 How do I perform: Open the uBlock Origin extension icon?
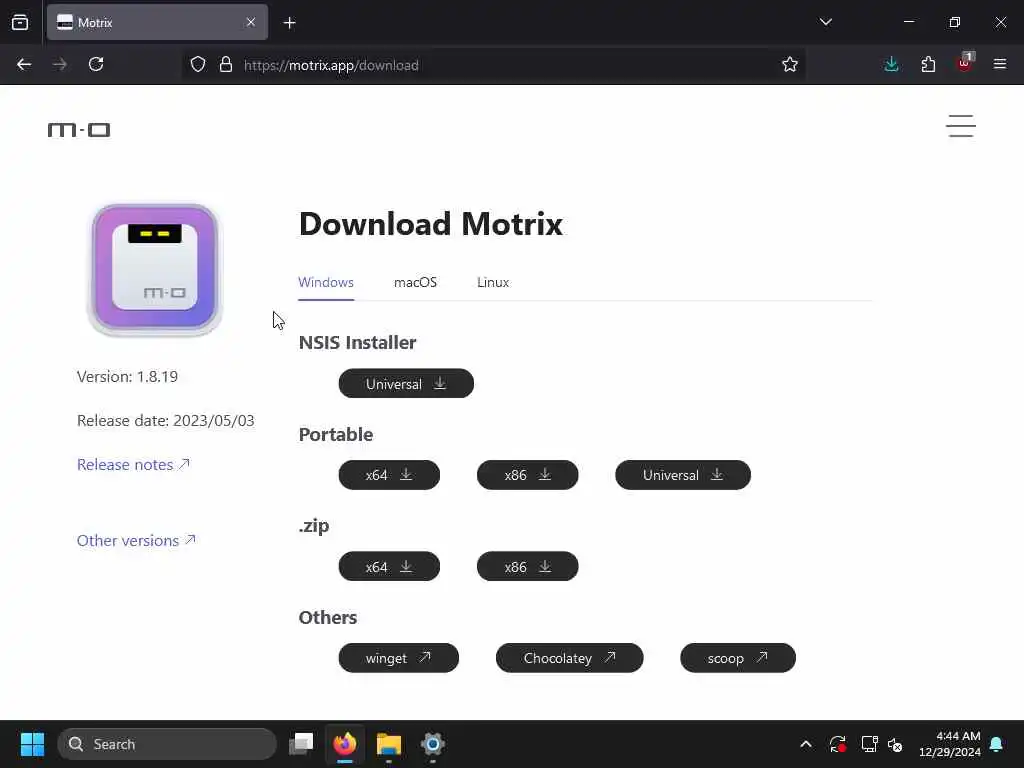pos(965,64)
